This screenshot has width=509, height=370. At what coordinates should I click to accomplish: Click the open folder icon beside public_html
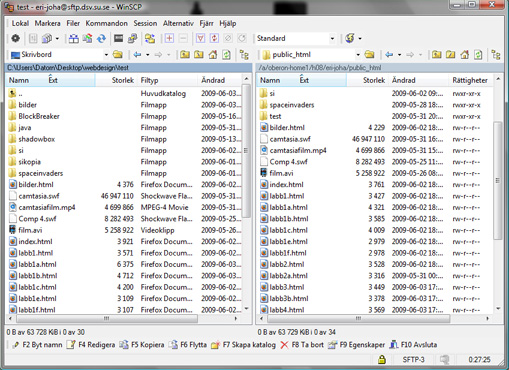coord(369,54)
